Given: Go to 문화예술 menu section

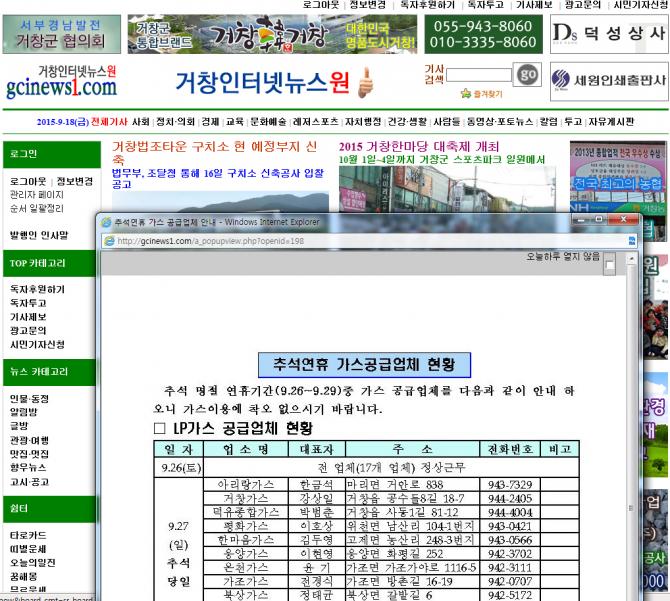Looking at the screenshot, I should point(268,122).
